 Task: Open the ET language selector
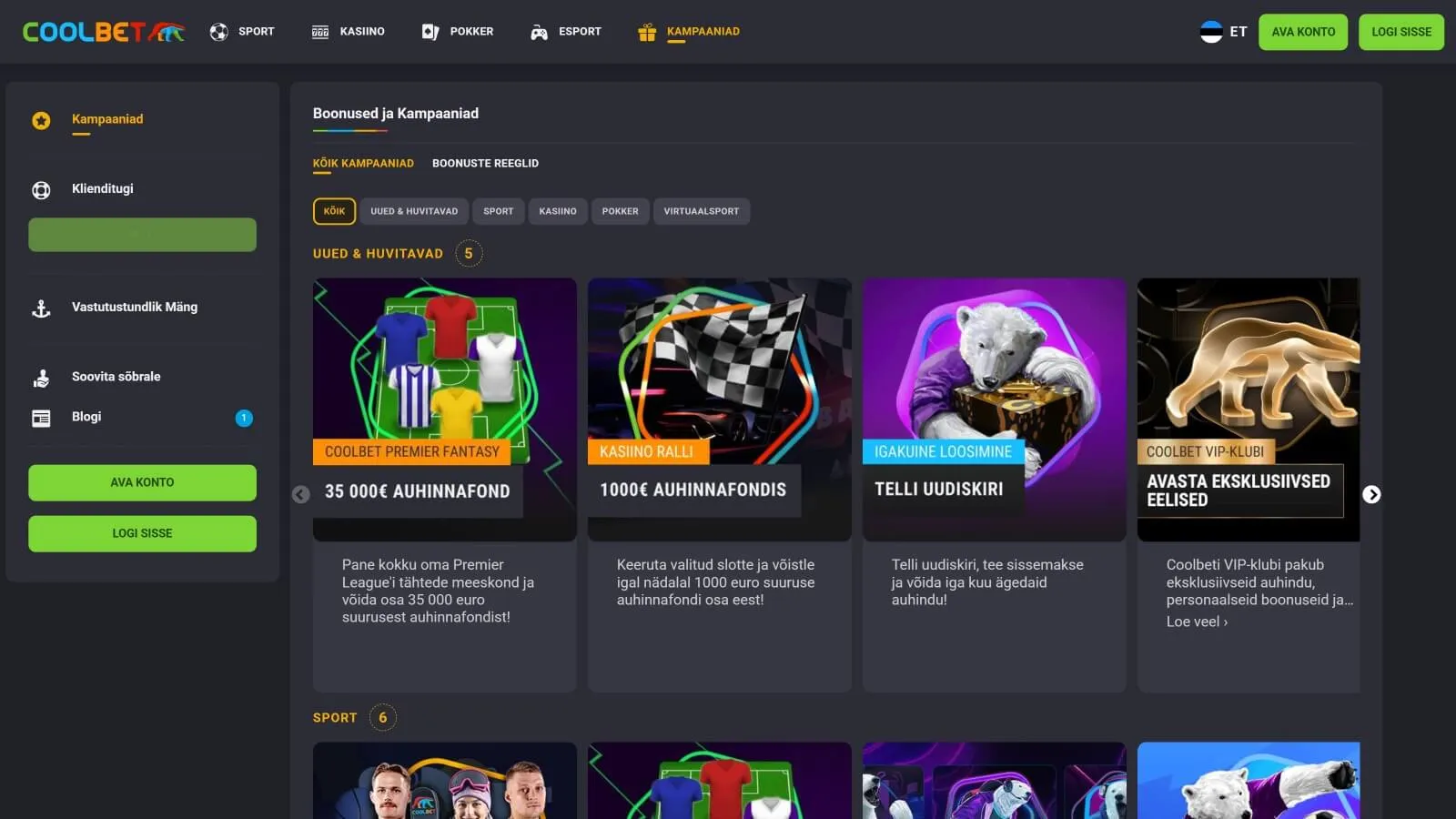click(x=1224, y=32)
